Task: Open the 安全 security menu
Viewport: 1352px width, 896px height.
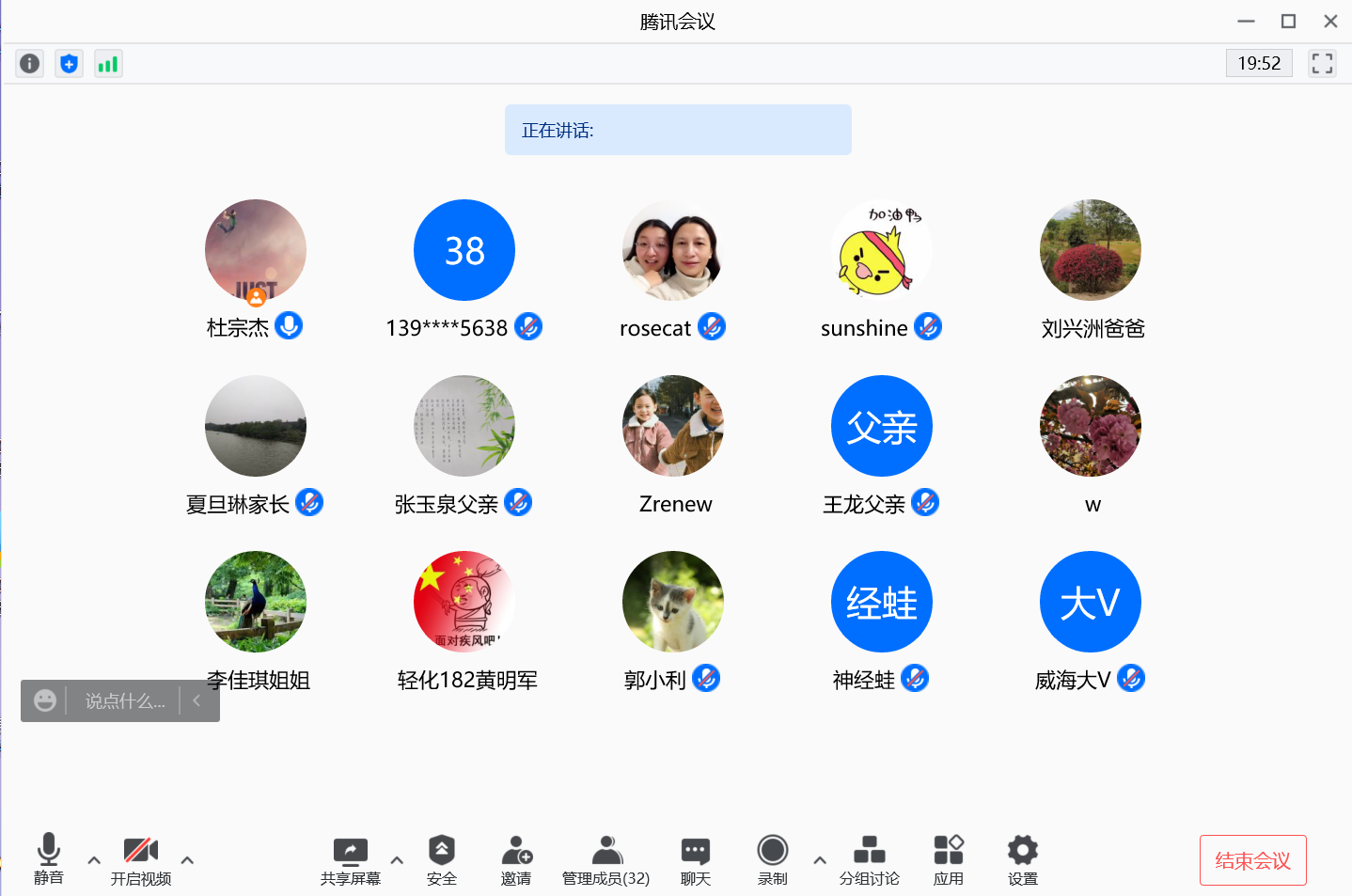Action: pos(441,860)
